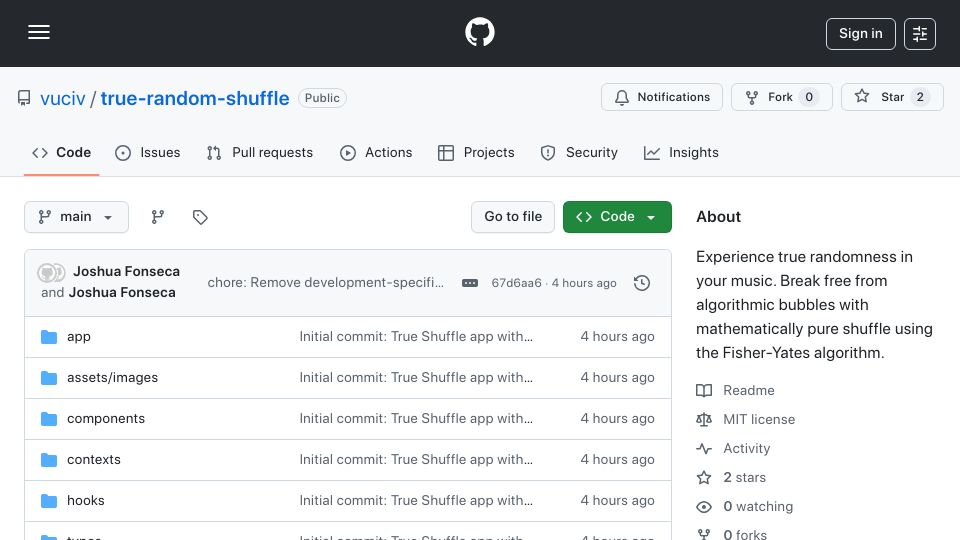
Task: Open the appearance settings icon button
Action: tap(920, 34)
